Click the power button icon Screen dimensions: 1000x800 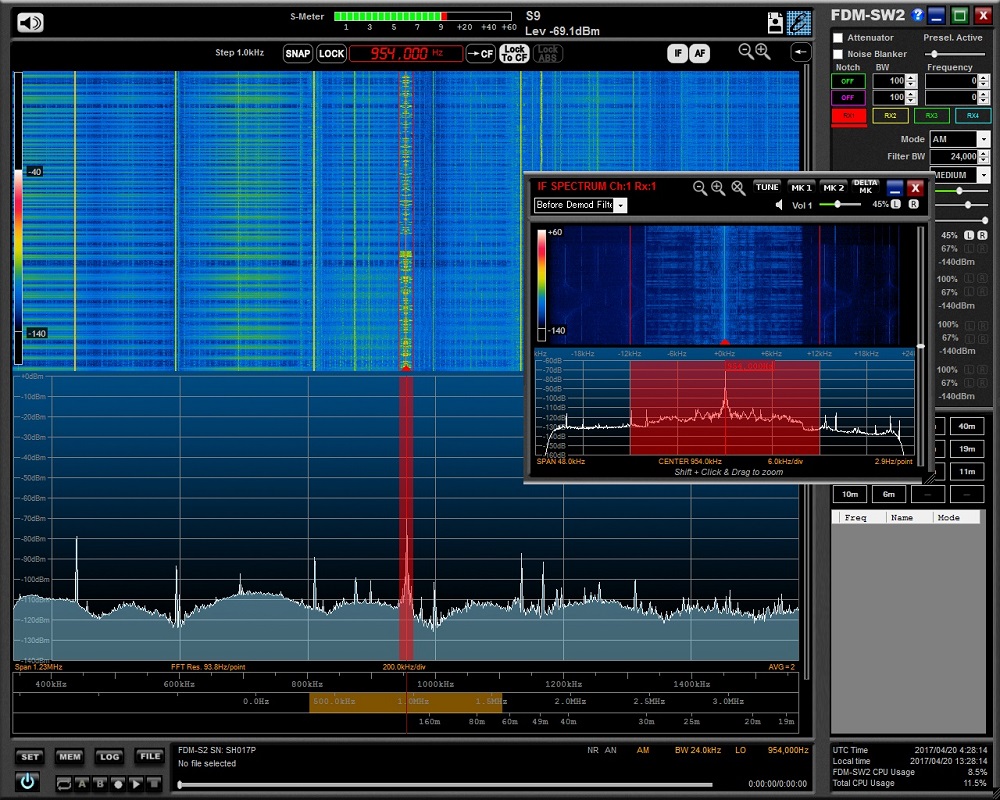click(27, 783)
